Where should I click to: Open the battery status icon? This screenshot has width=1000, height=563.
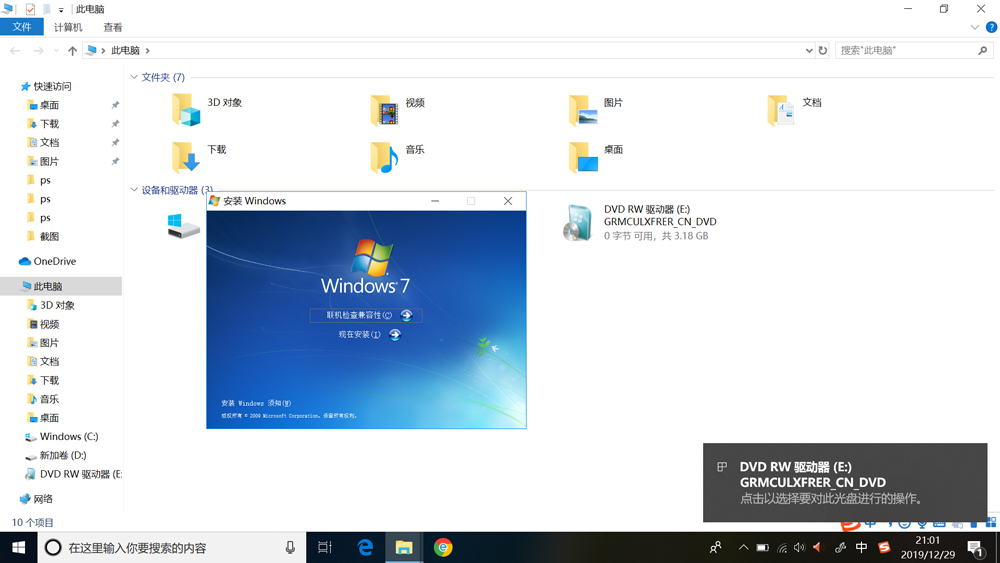click(x=762, y=548)
